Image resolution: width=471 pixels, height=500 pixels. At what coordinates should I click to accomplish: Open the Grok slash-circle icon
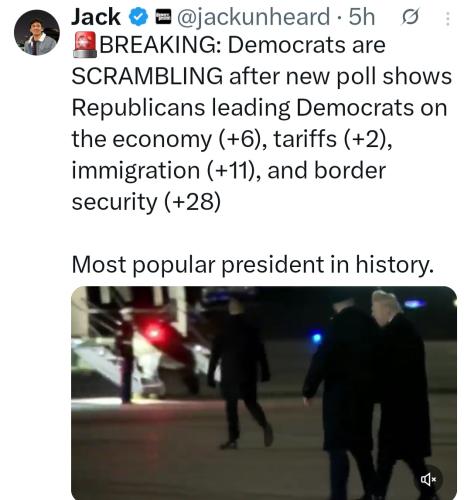click(409, 17)
